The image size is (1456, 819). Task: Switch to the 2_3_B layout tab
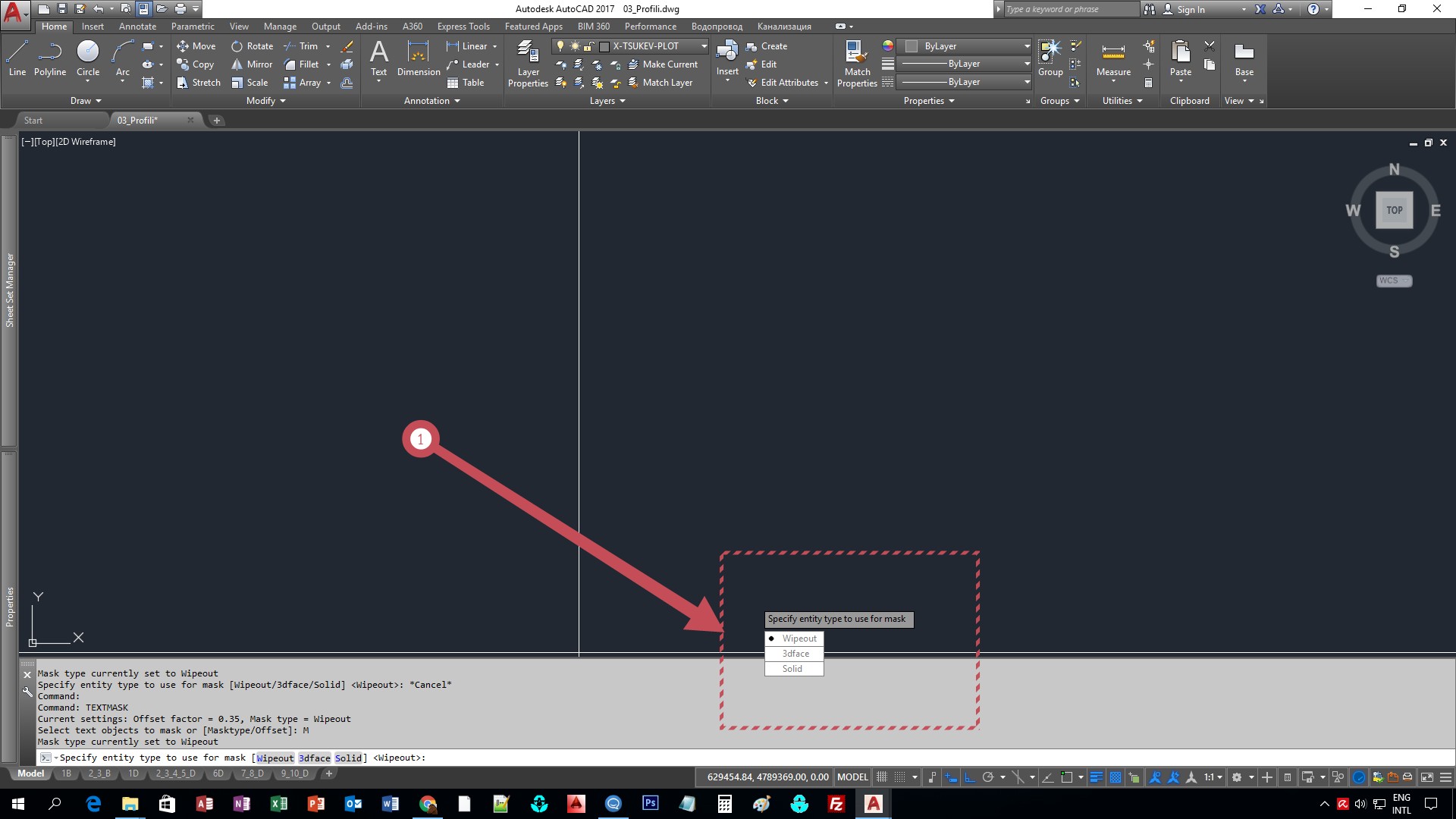[99, 774]
